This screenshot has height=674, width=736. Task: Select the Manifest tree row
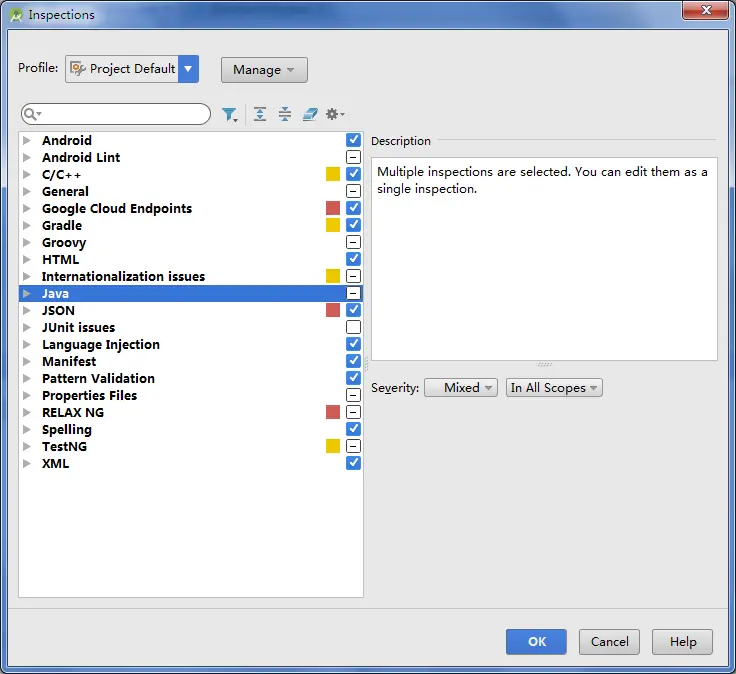pyautogui.click(x=191, y=361)
